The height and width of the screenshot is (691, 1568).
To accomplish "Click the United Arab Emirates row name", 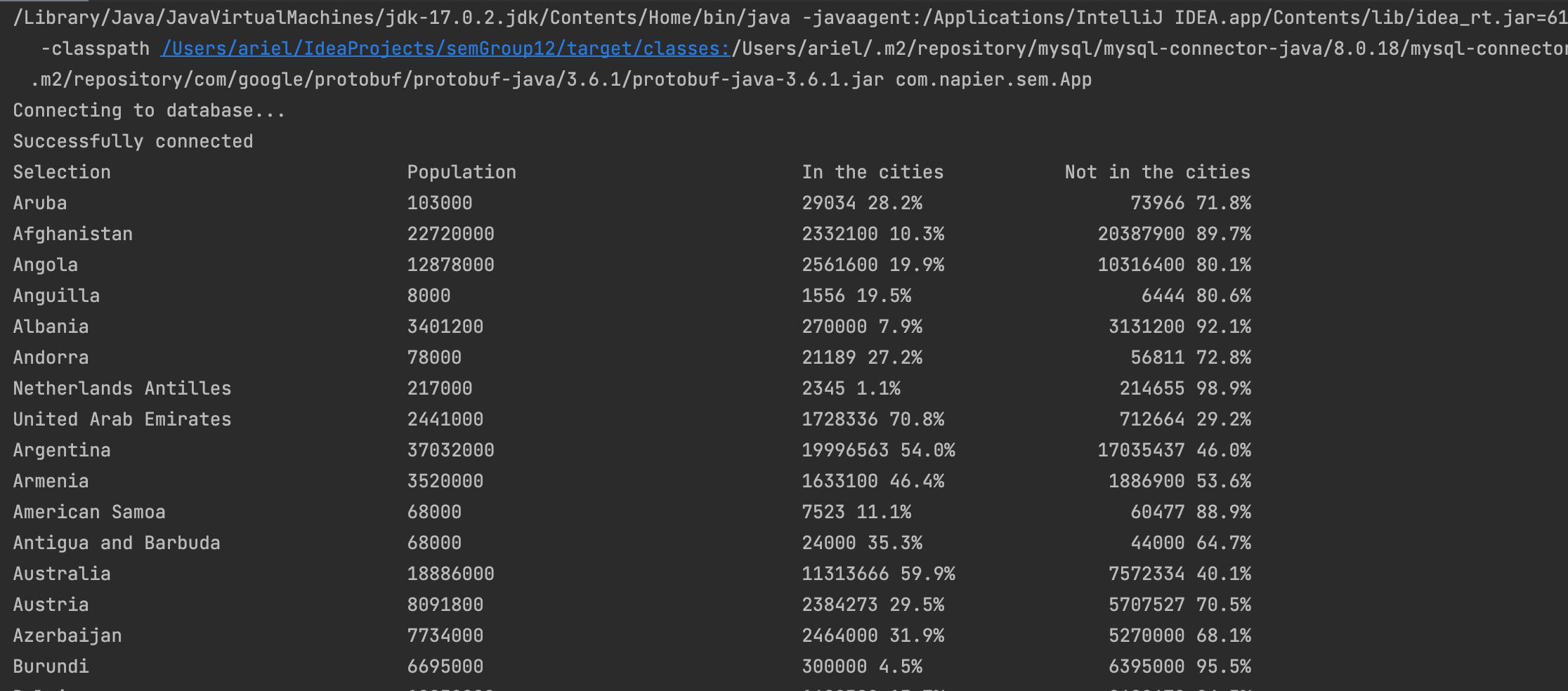I will click(122, 419).
